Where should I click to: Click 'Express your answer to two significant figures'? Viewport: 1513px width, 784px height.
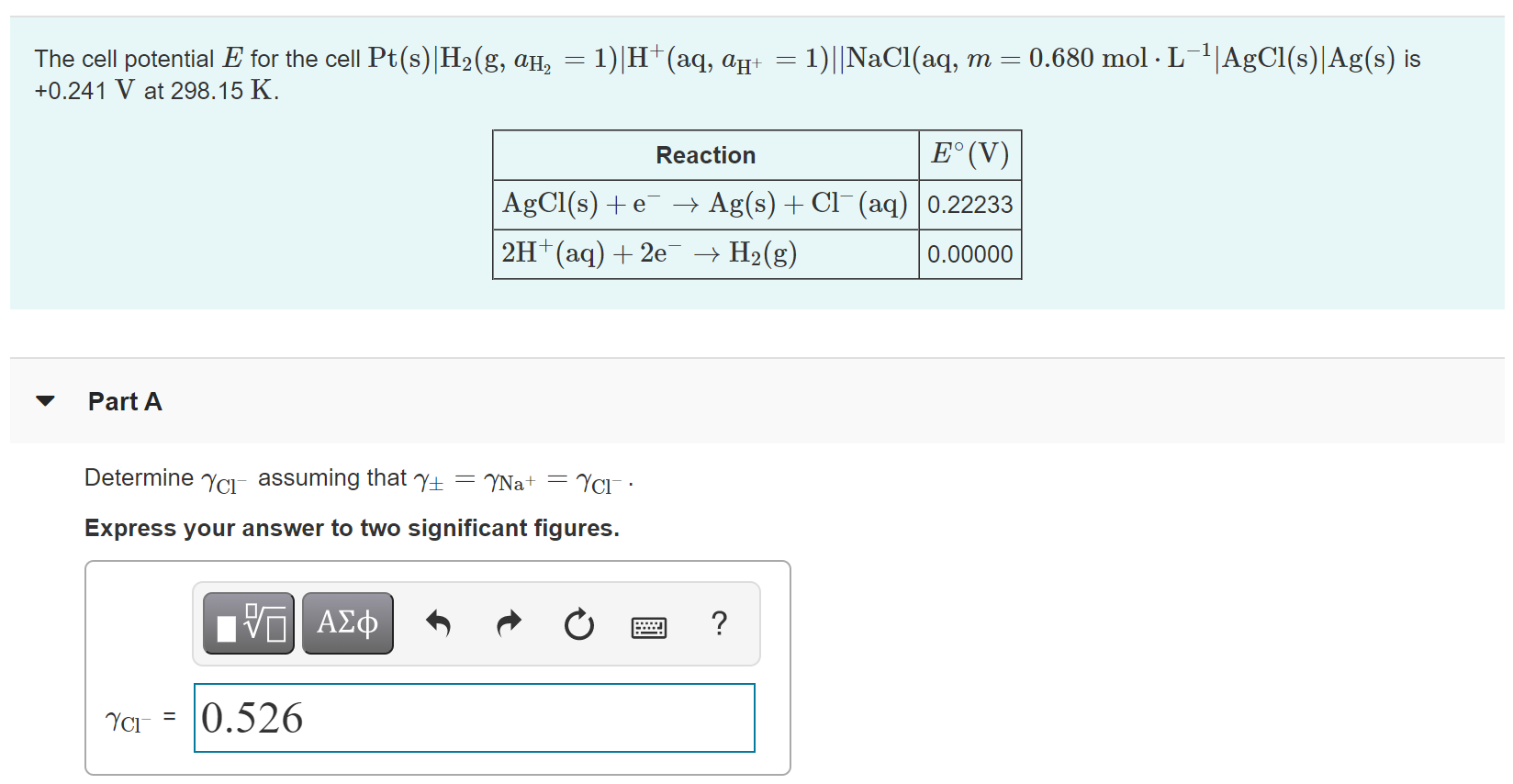tap(353, 528)
